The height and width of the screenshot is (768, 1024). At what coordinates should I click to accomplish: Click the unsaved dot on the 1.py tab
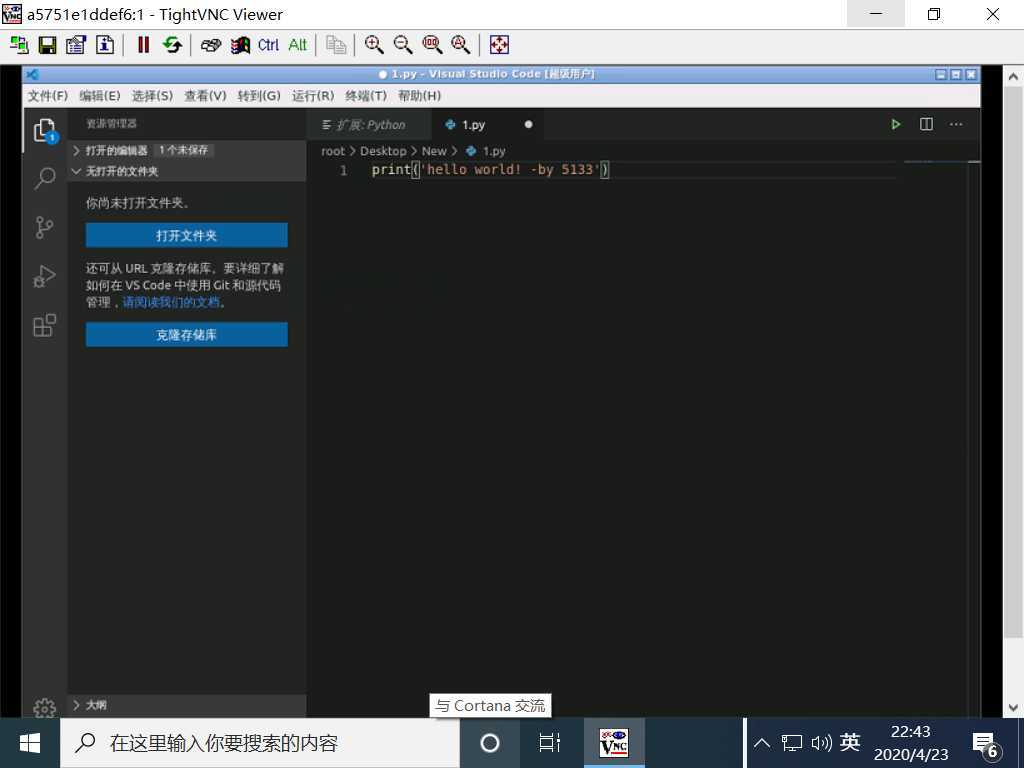pyautogui.click(x=528, y=124)
